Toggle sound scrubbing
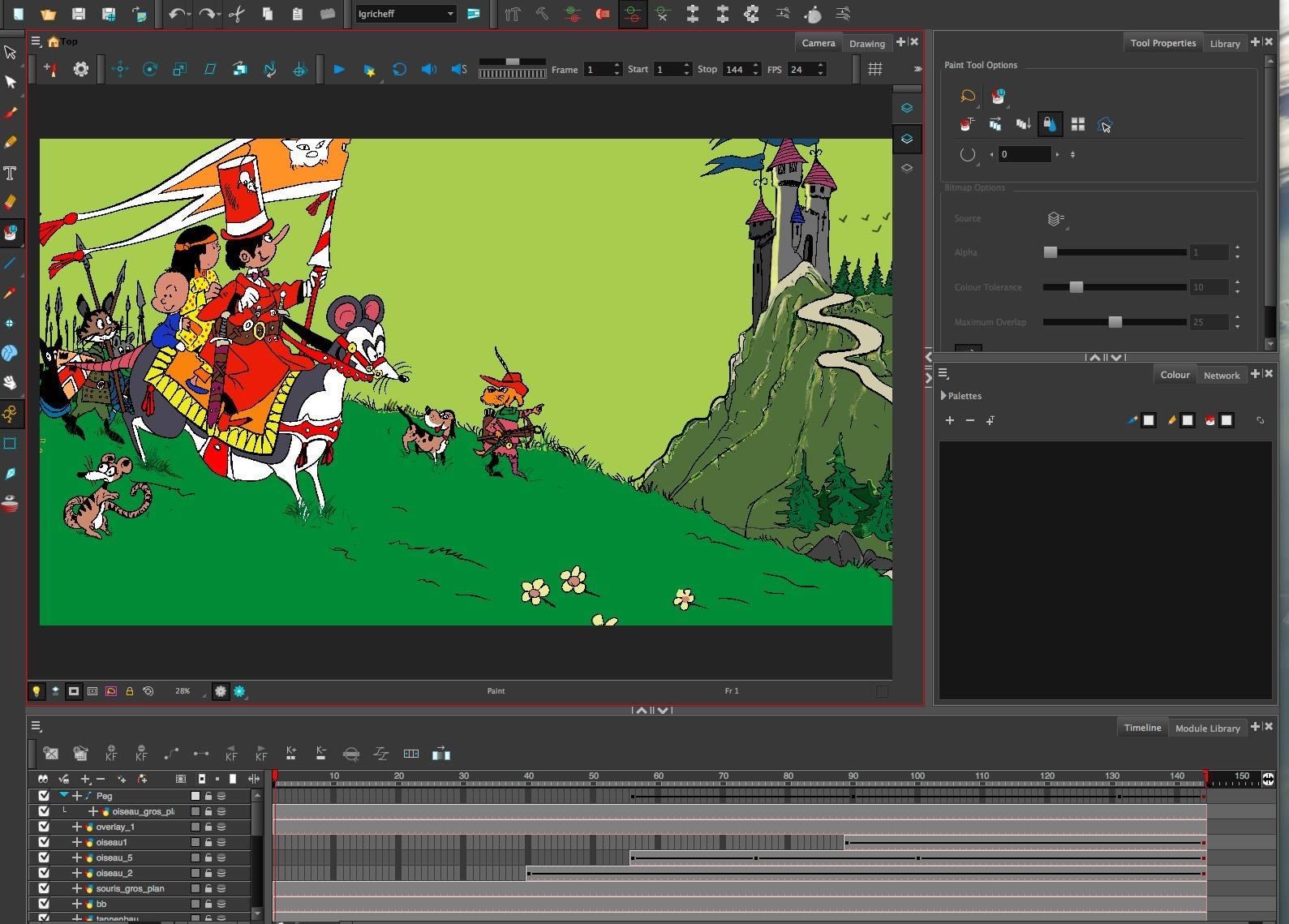 click(459, 69)
